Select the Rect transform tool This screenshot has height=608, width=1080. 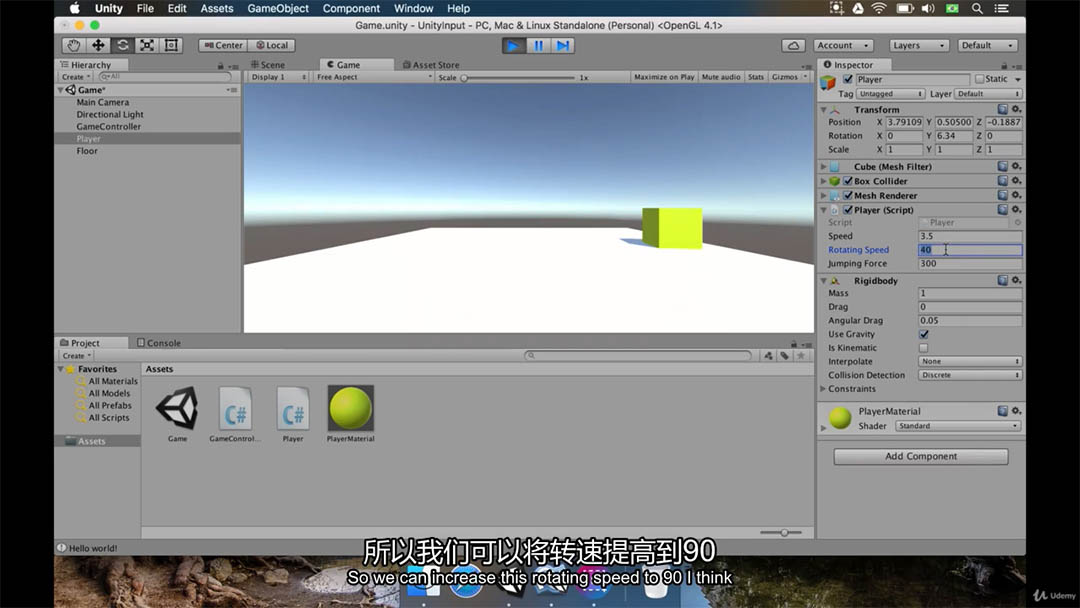(171, 45)
